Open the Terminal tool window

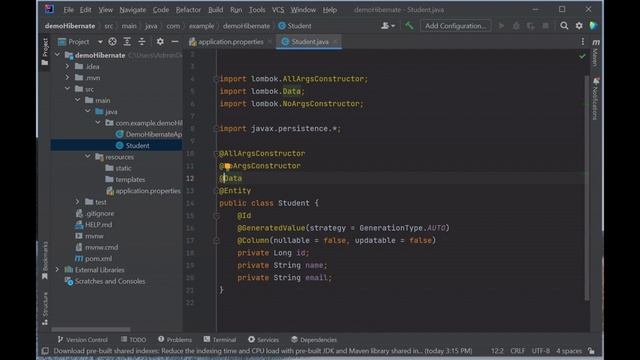220,340
